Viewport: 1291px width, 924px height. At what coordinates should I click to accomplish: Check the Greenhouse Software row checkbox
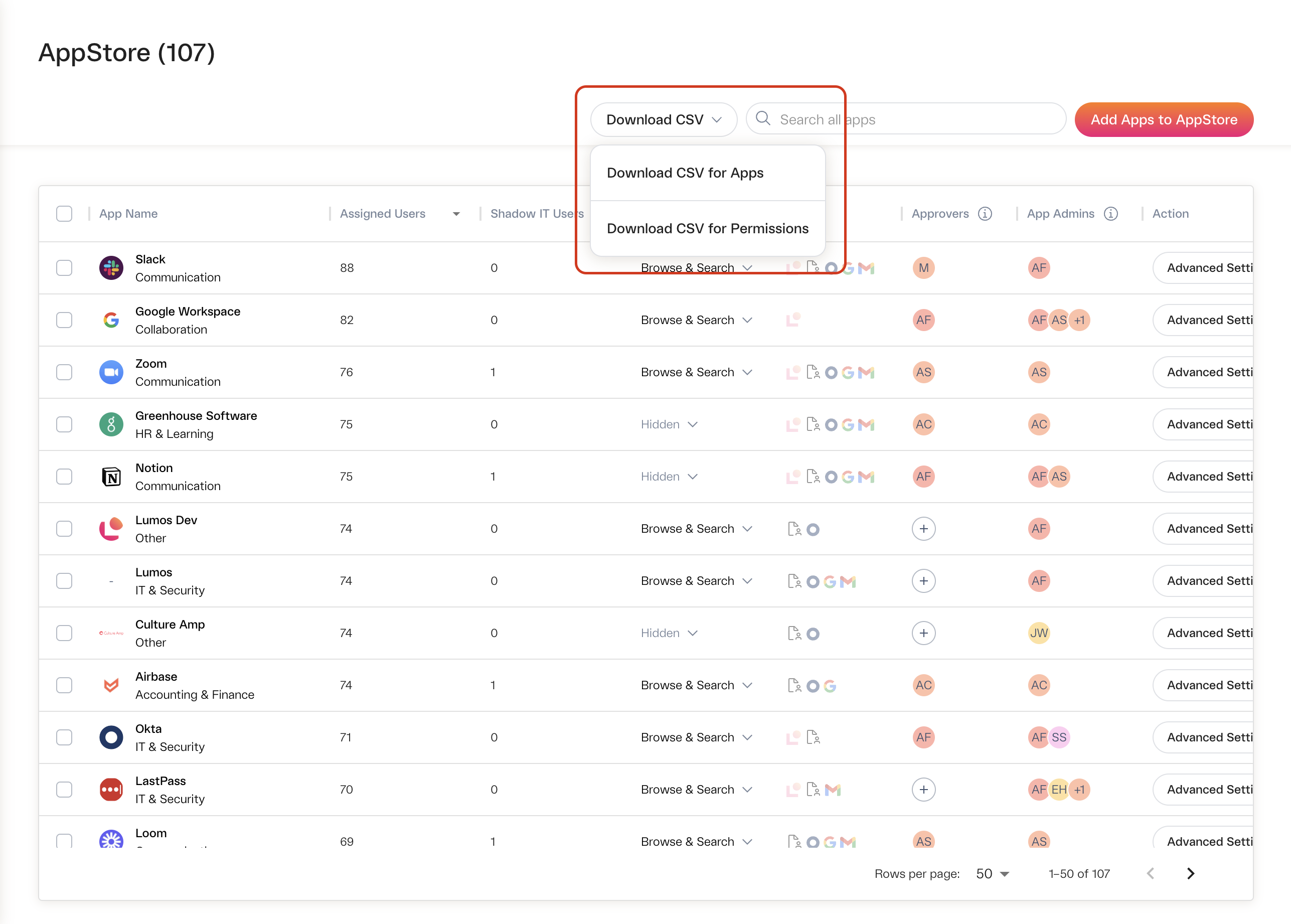[x=64, y=424]
